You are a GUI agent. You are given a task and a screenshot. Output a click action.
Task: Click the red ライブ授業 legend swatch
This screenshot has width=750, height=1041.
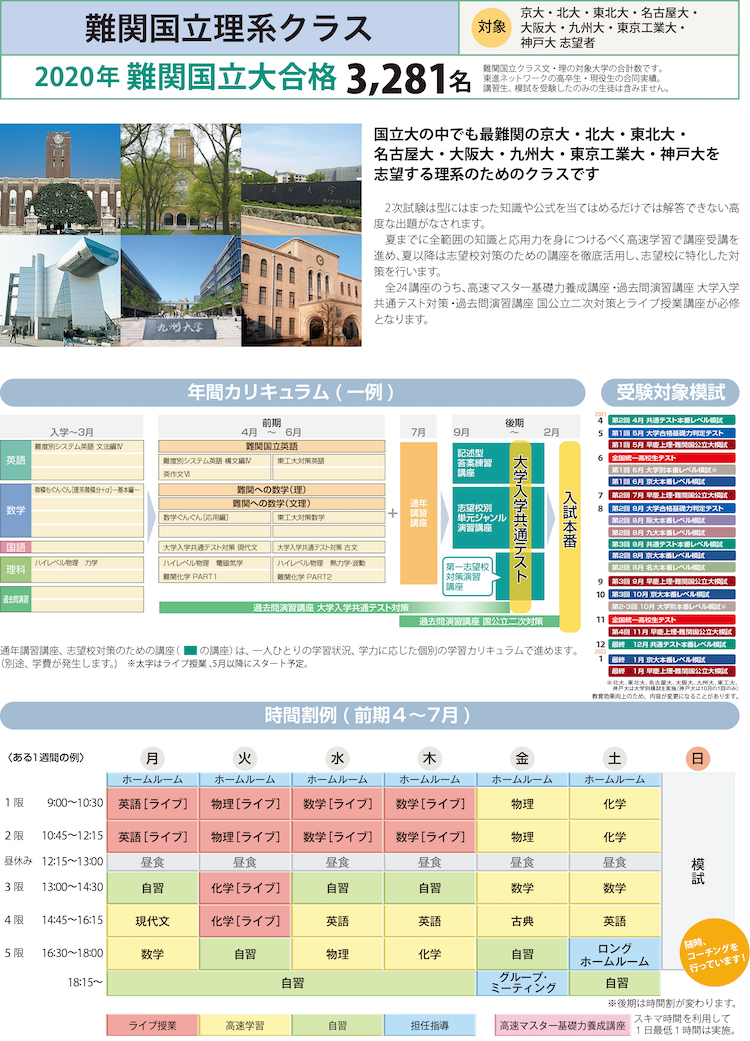(x=152, y=1025)
